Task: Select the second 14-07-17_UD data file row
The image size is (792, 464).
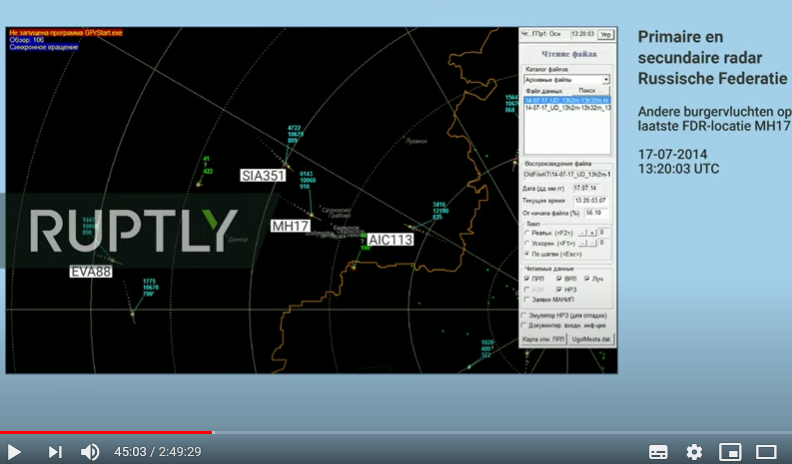Action: pyautogui.click(x=567, y=108)
